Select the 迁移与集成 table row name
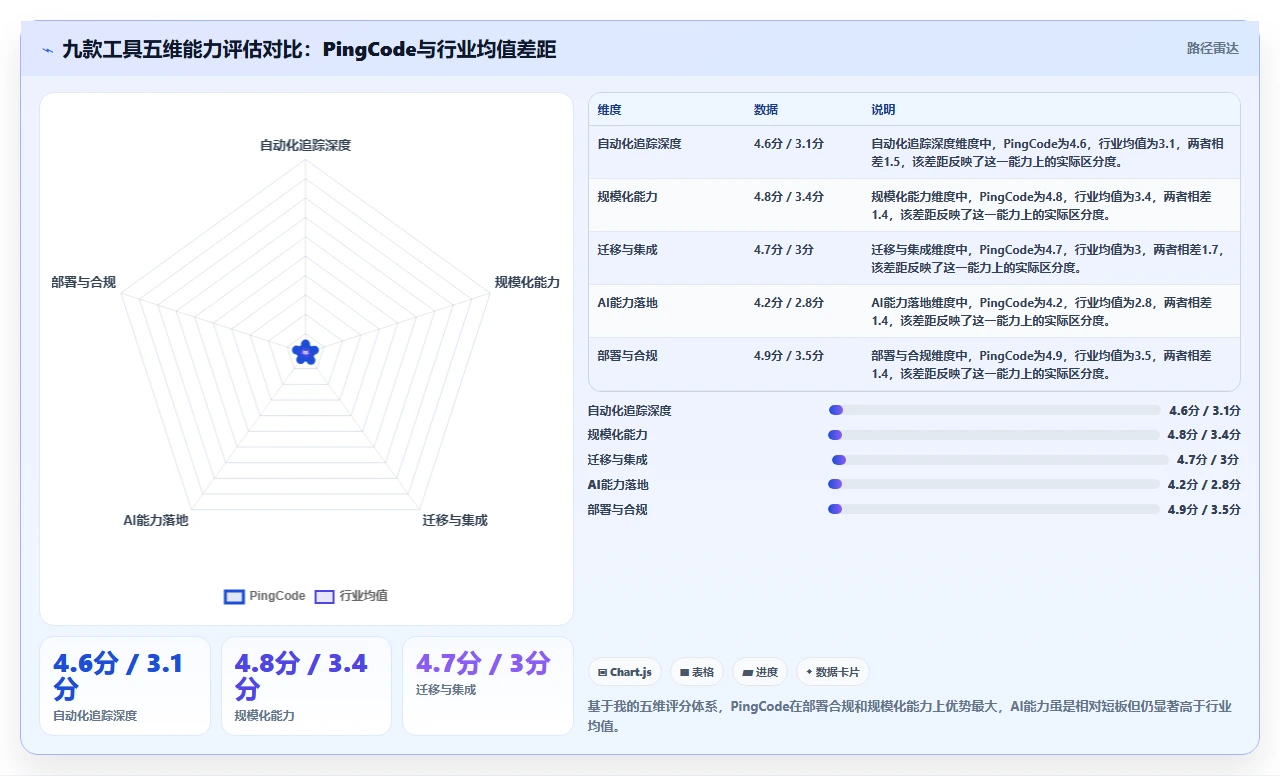Screen dimensions: 1280x776 coord(628,250)
